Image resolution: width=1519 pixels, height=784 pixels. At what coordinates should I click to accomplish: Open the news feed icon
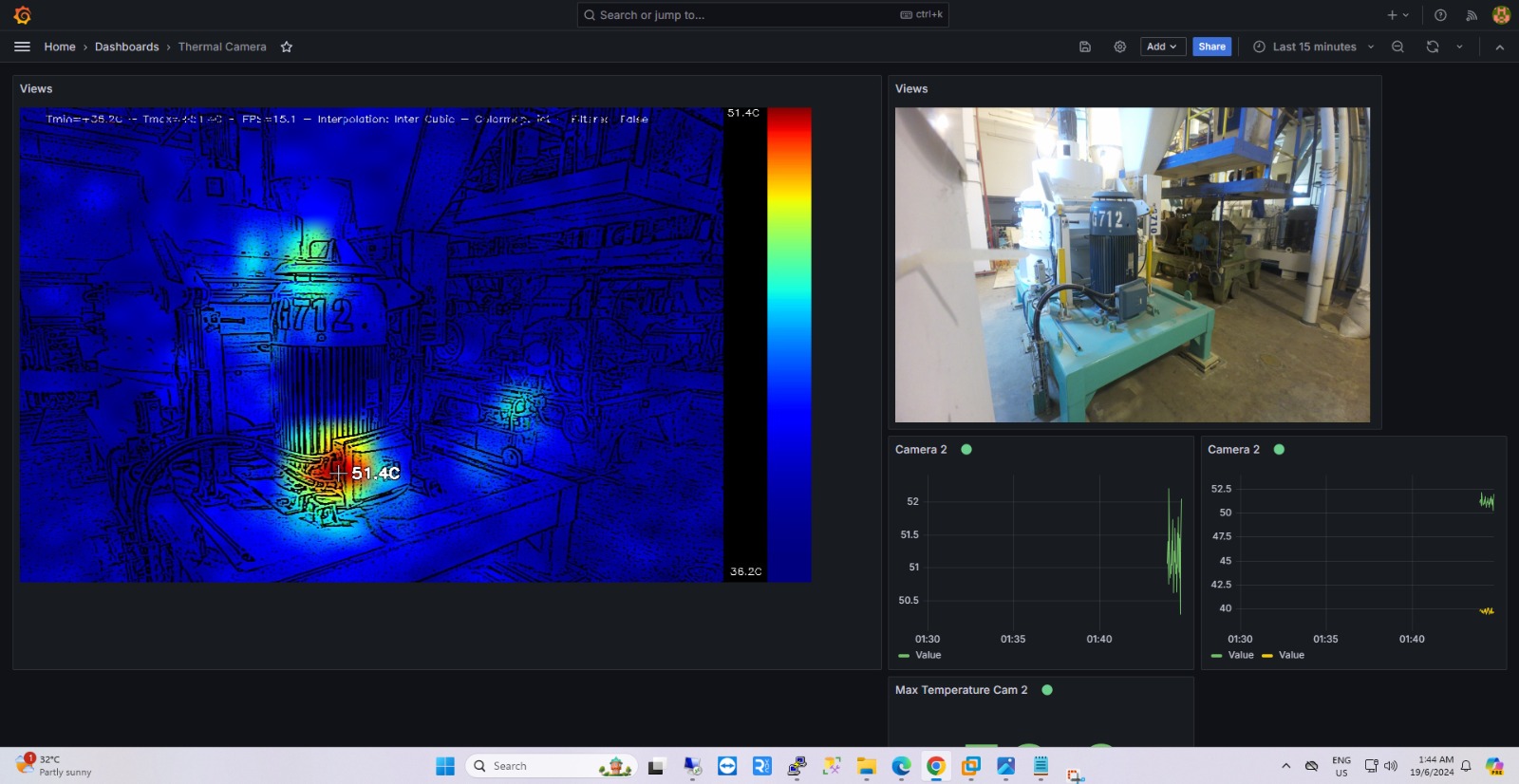tap(1472, 15)
